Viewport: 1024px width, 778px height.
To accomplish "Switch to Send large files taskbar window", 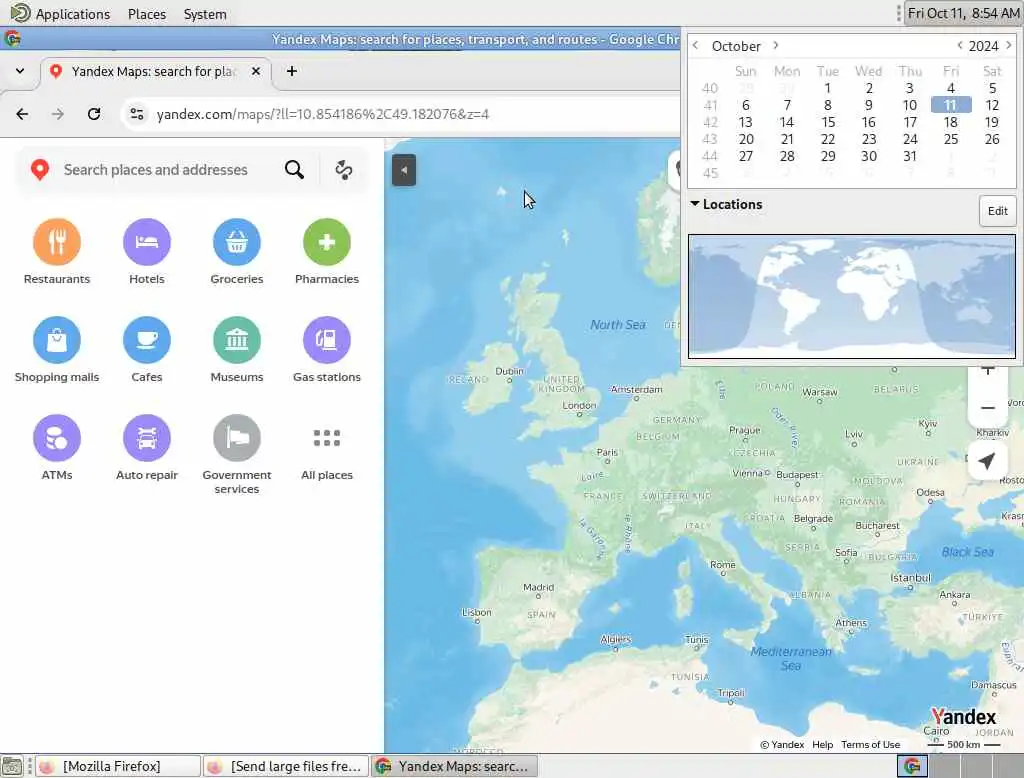I will [286, 766].
